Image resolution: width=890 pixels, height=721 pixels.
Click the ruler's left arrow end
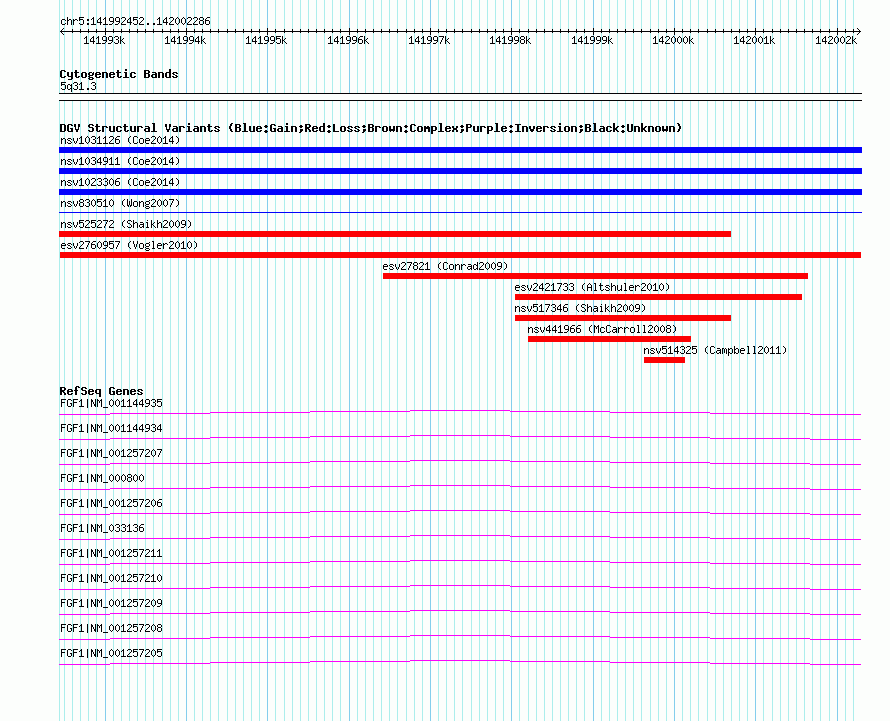pos(62,32)
